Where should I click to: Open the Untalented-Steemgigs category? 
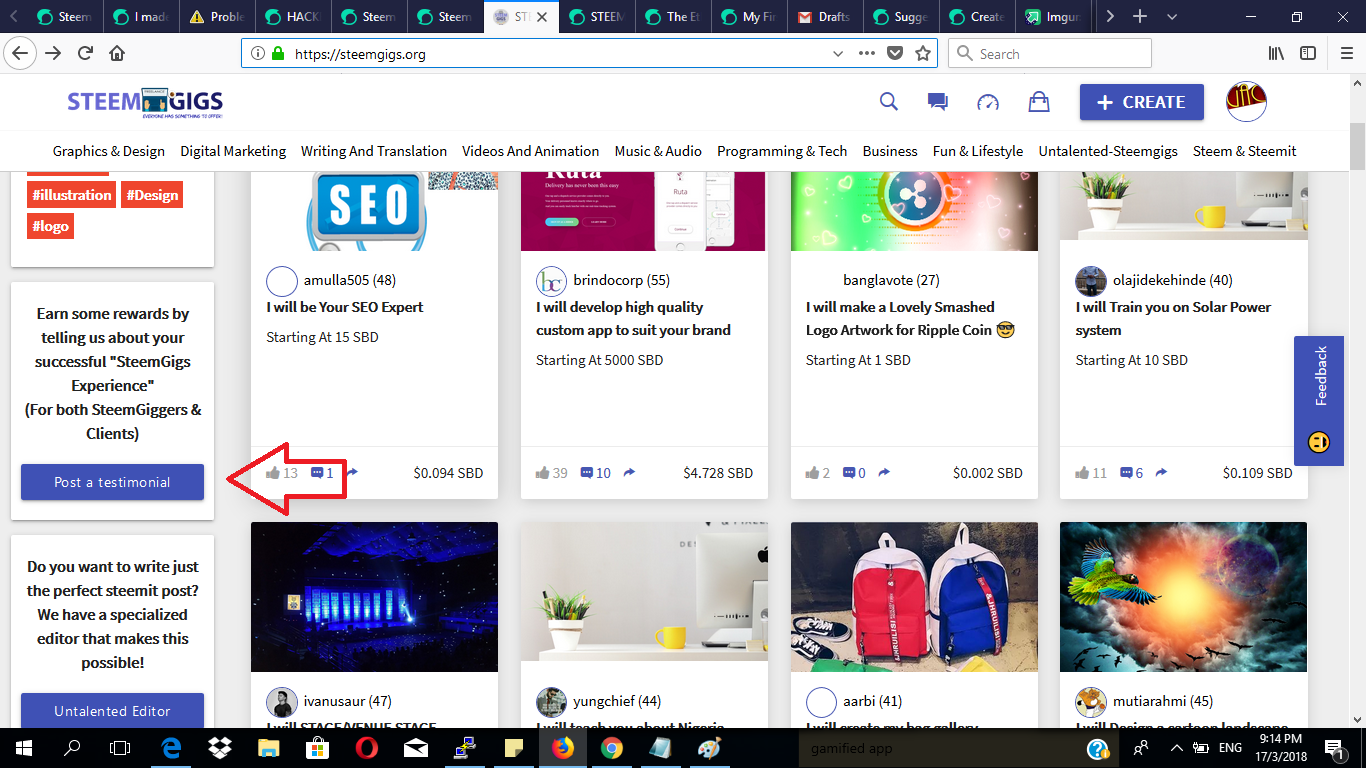pyautogui.click(x=1108, y=151)
